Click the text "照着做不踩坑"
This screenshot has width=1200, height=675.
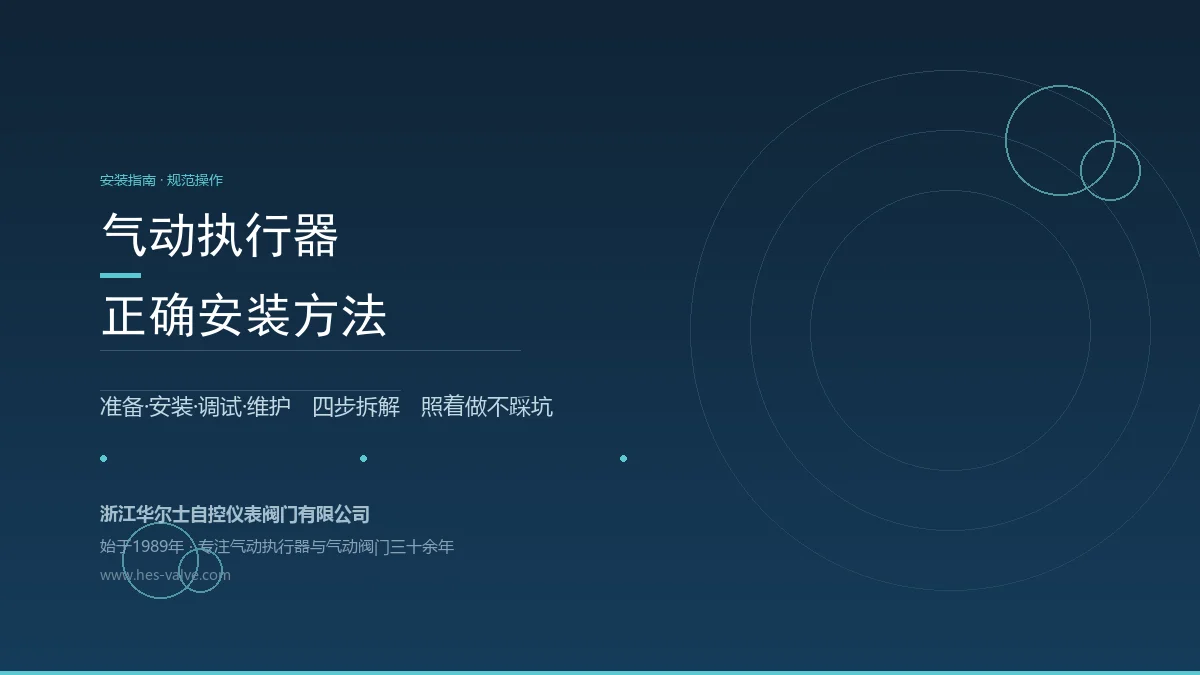[x=486, y=407]
